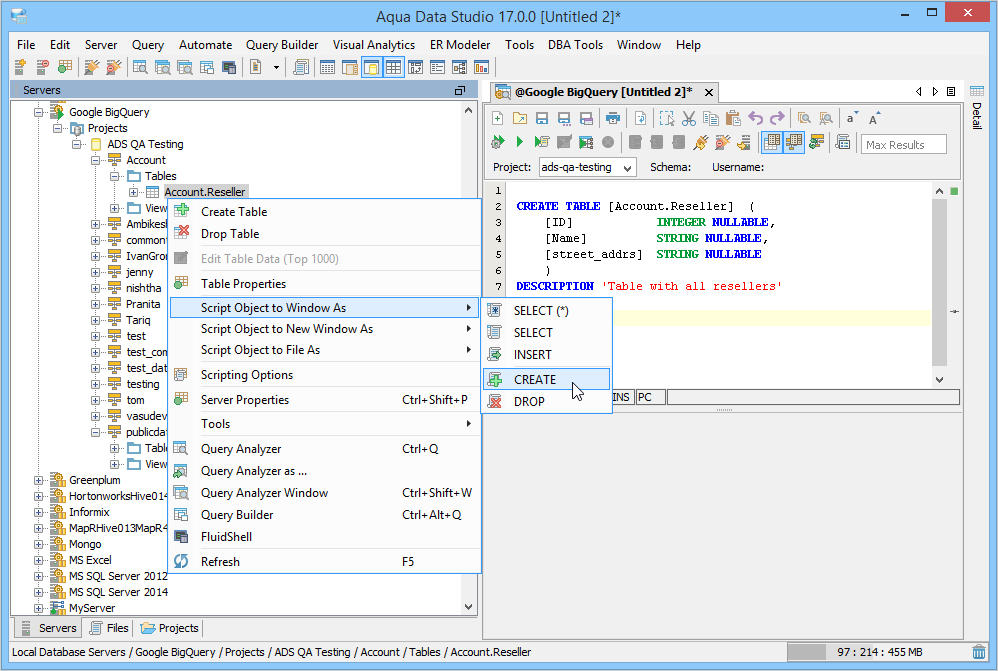Click the Max Results input field
998x671 pixels.
(x=904, y=145)
